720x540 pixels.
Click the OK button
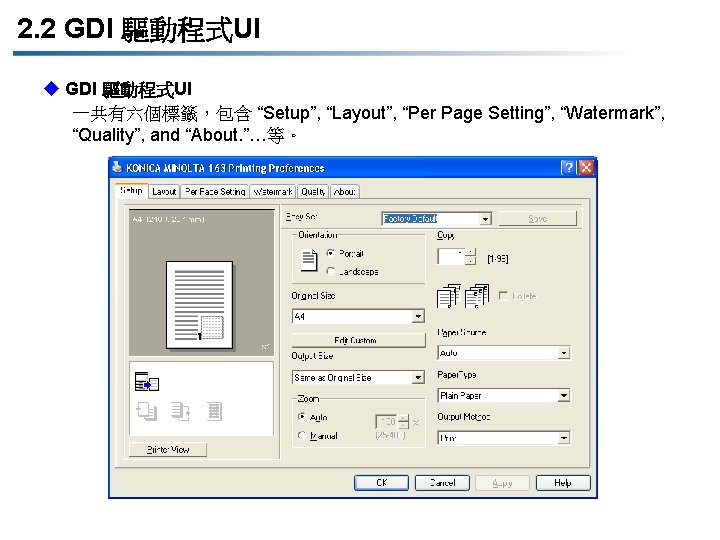pos(381,483)
